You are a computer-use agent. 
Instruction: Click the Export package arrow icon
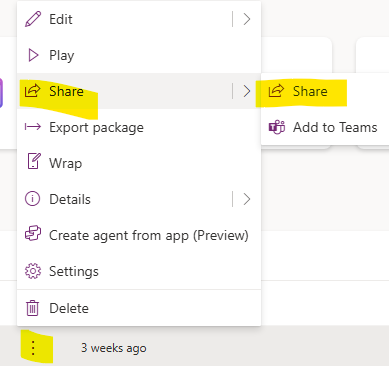point(33,127)
